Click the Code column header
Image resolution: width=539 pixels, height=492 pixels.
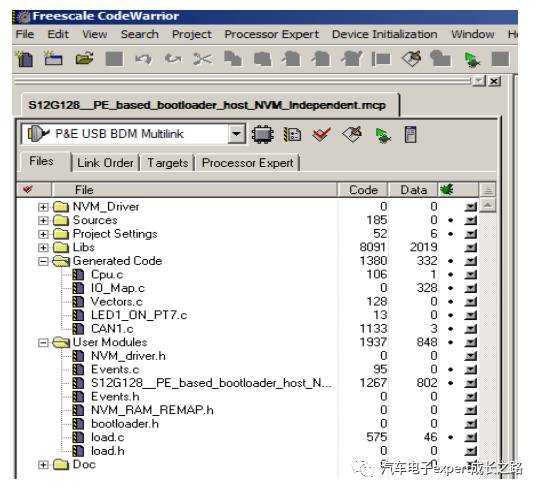363,190
